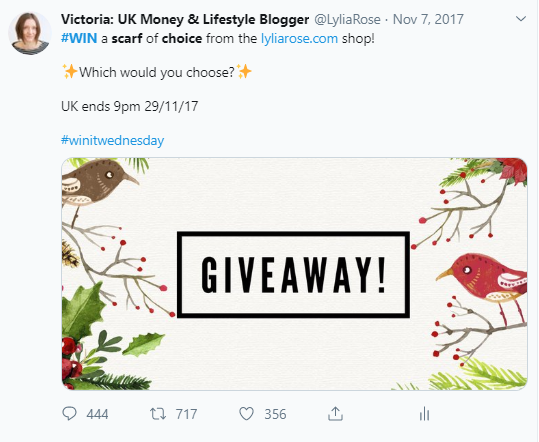The image size is (539, 442).
Task: Open the Nov 7, 2017 timestamp
Action: tap(428, 19)
